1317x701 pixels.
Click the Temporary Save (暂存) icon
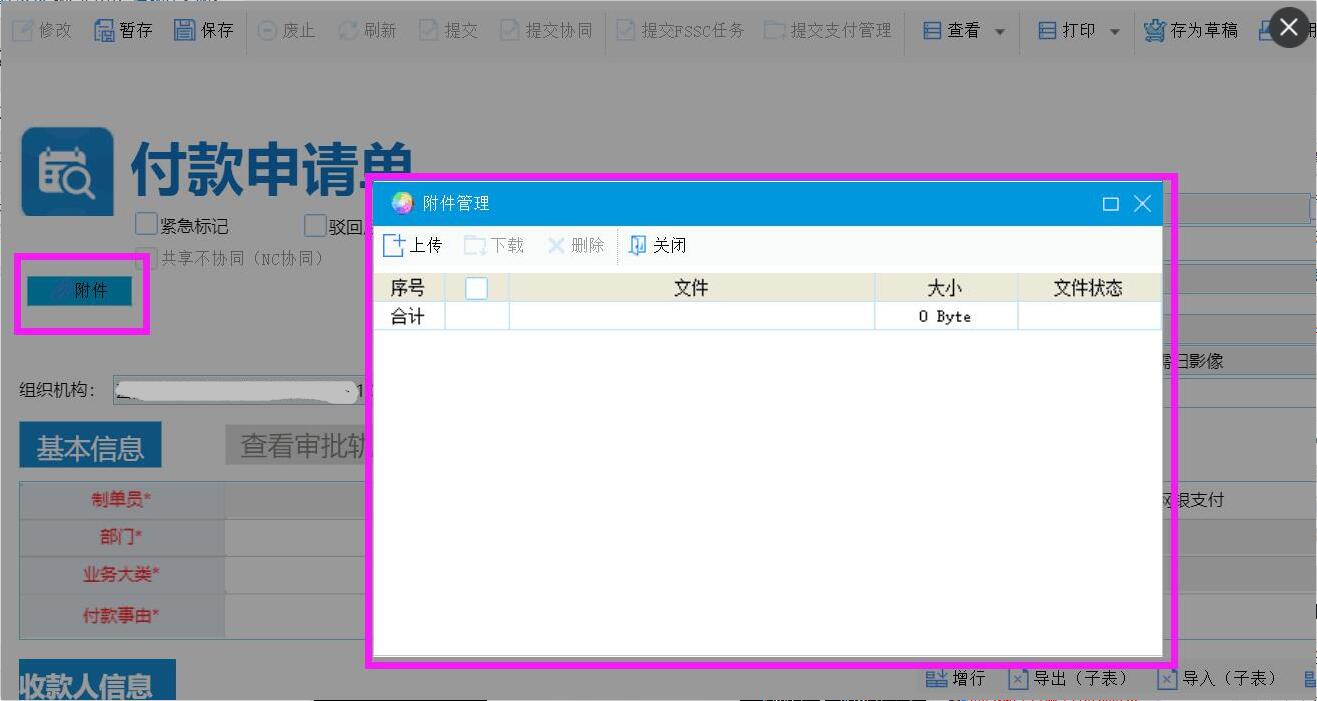point(104,30)
